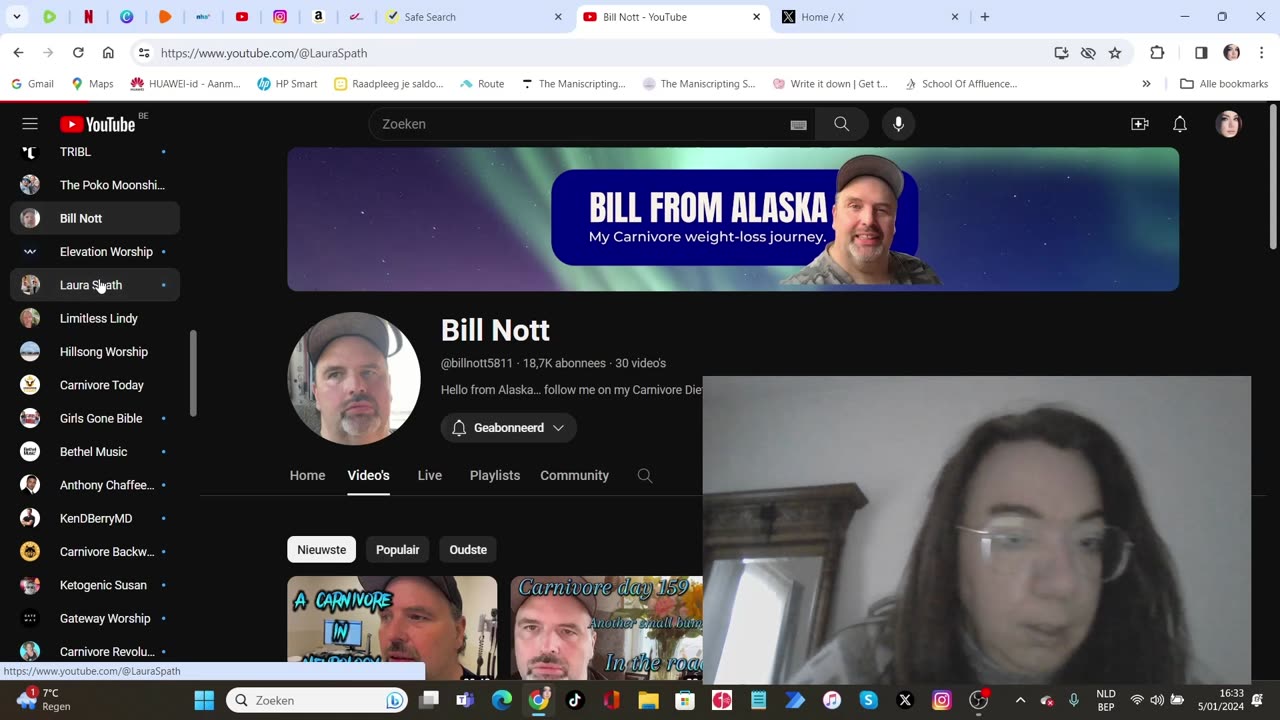Open the Carnivore day 159 video thumbnail

(x=607, y=628)
